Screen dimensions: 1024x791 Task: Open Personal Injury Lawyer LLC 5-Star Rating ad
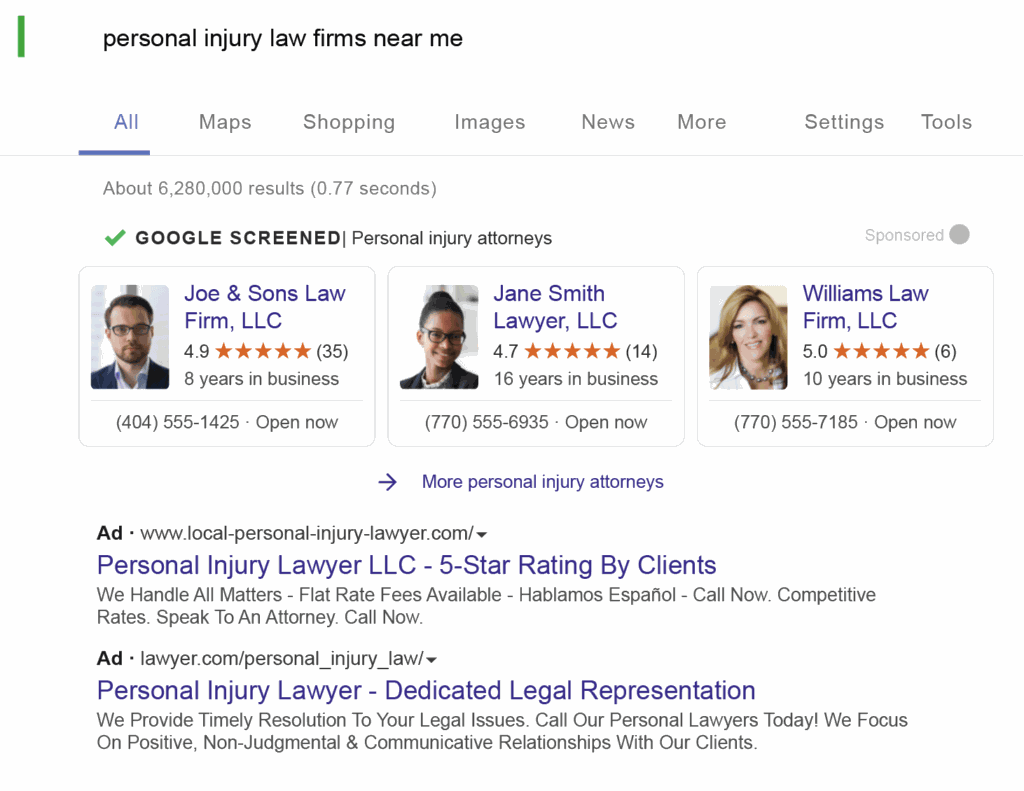pyautogui.click(x=406, y=564)
